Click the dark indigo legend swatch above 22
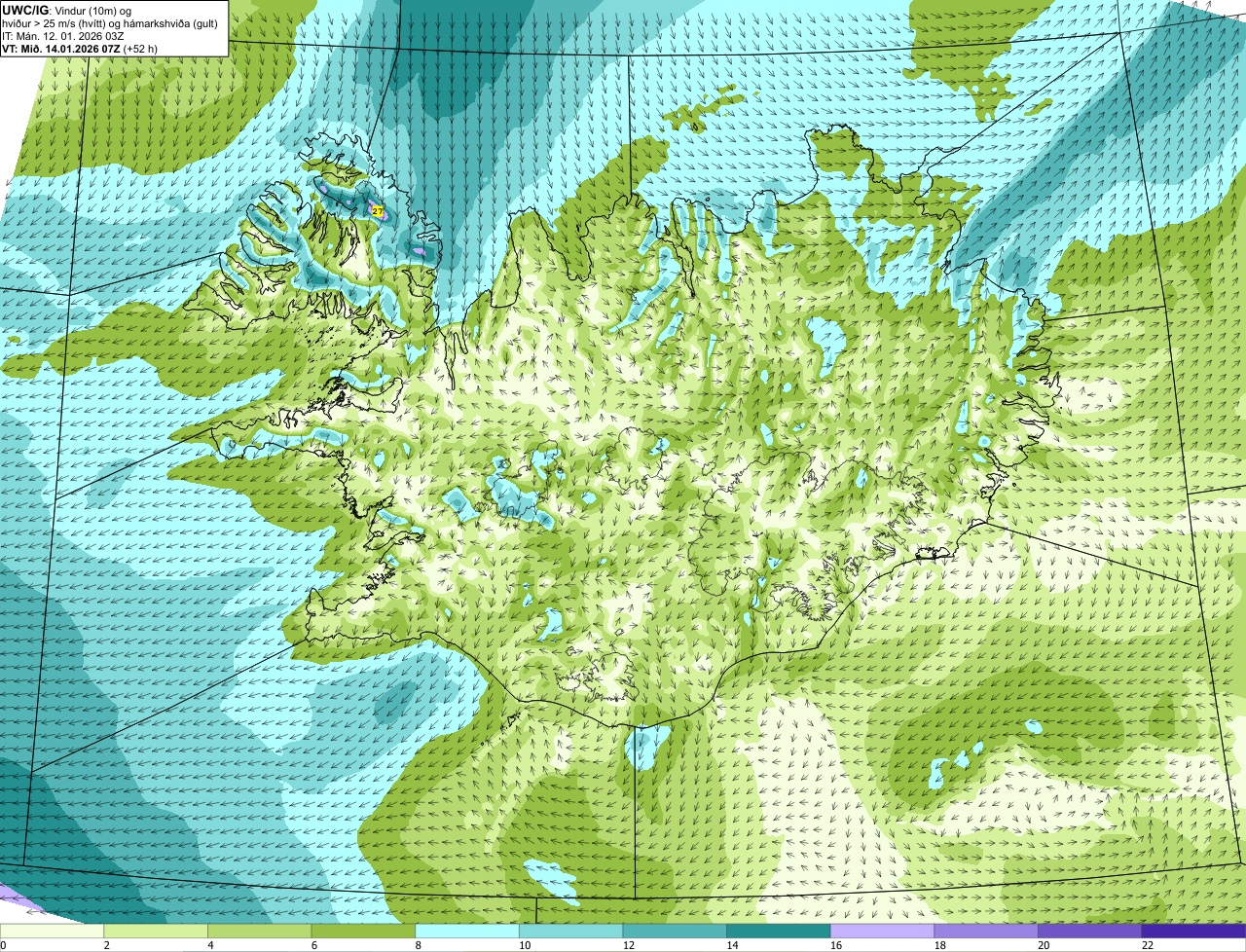 tap(1194, 931)
